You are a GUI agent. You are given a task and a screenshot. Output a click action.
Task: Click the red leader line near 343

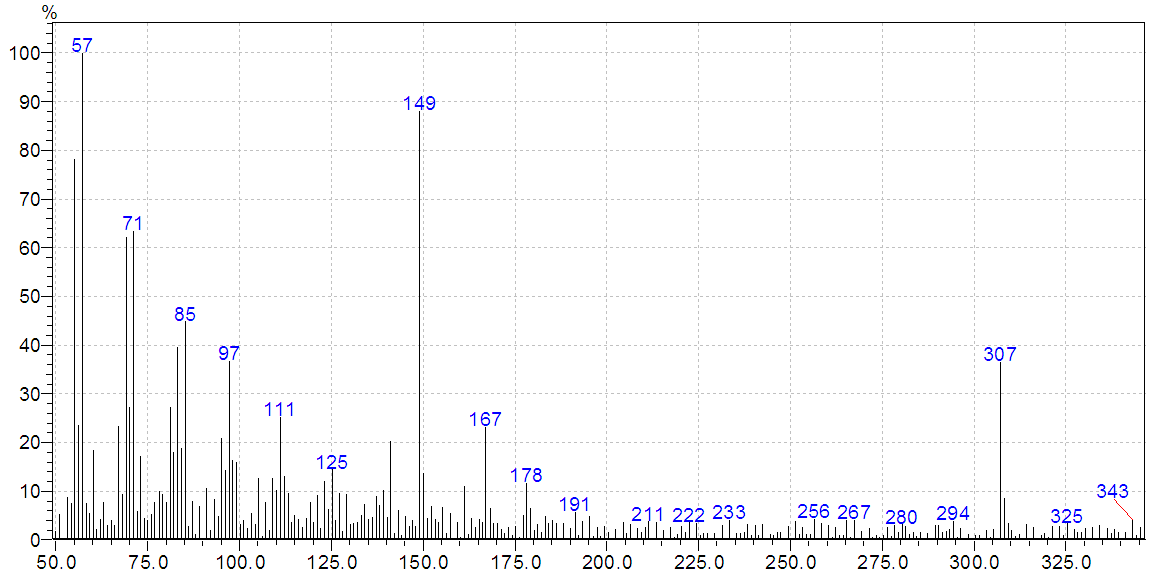click(x=1124, y=509)
